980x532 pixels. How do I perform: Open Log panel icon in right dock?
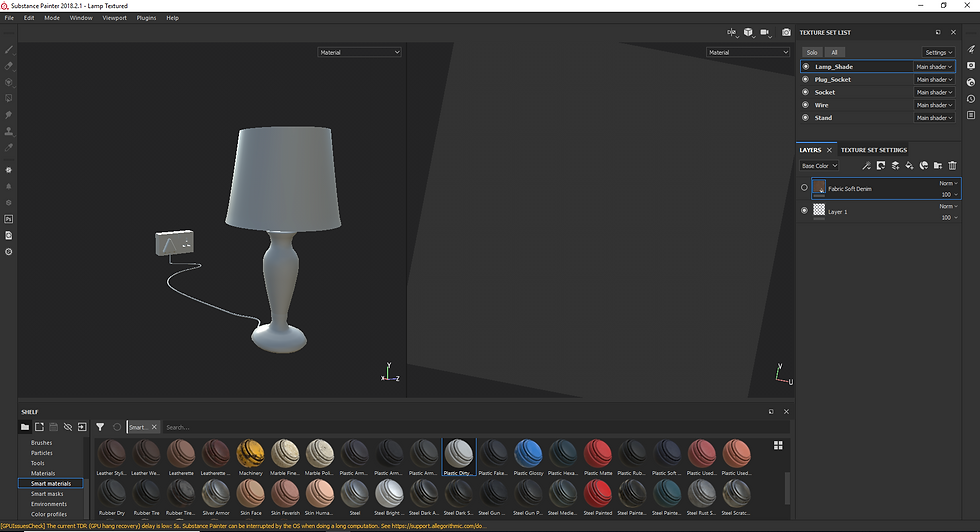pos(971,115)
